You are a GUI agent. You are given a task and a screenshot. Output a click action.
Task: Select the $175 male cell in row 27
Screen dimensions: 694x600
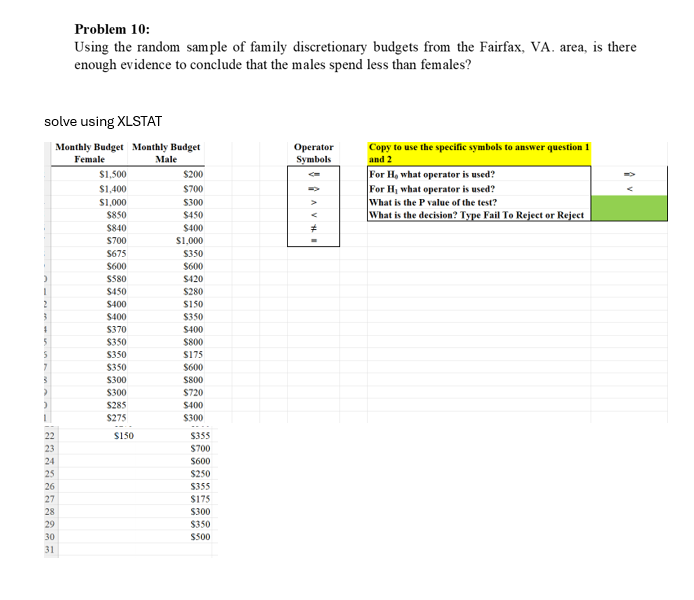pyautogui.click(x=174, y=499)
